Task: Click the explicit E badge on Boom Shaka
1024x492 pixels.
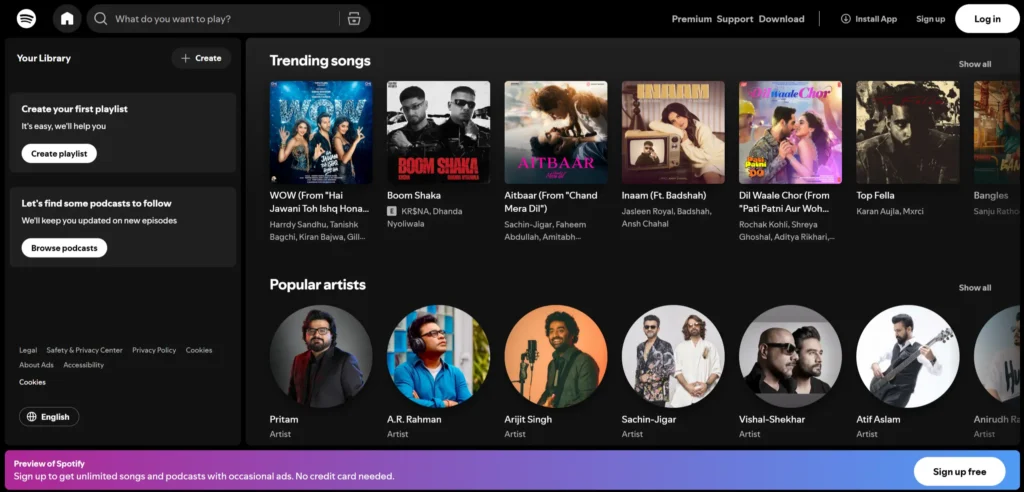Action: 392,211
